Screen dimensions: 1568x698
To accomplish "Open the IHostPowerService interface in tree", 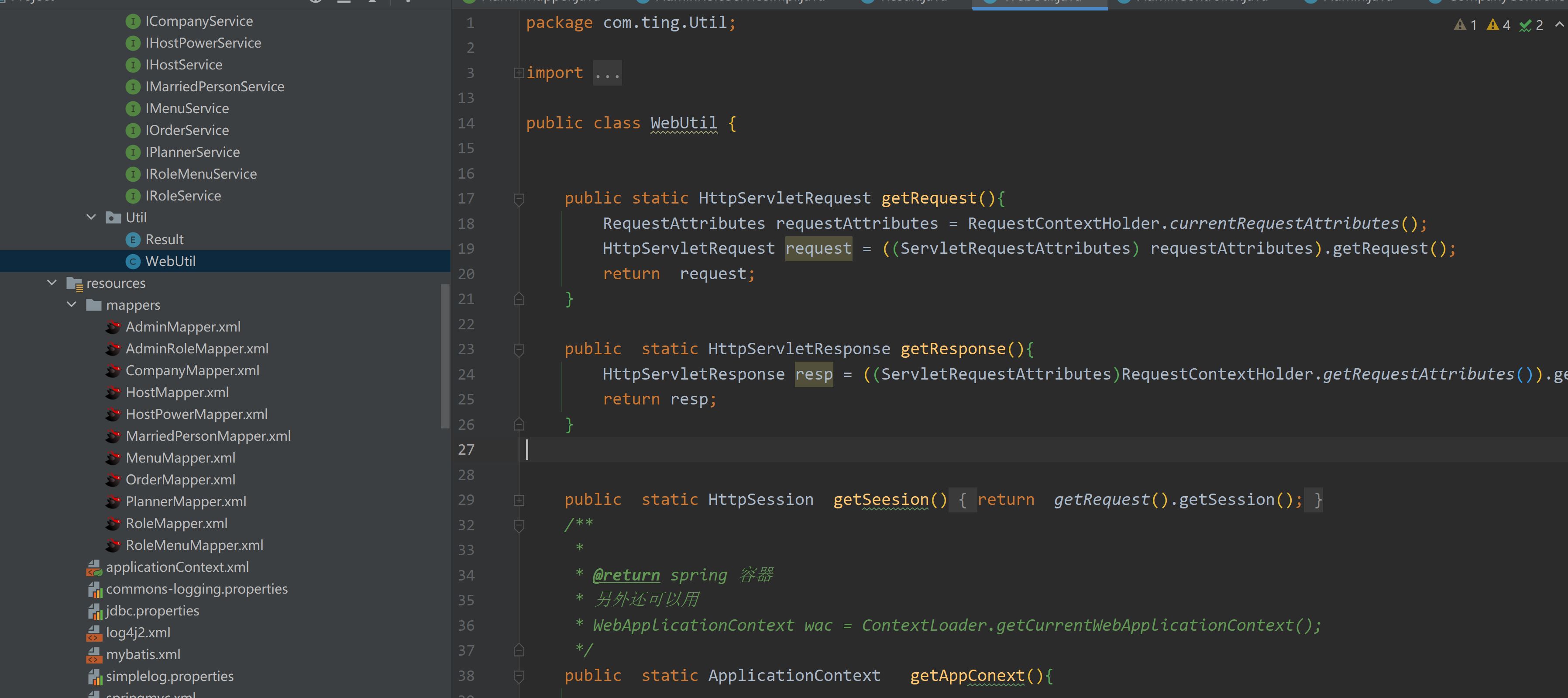I will click(x=203, y=43).
